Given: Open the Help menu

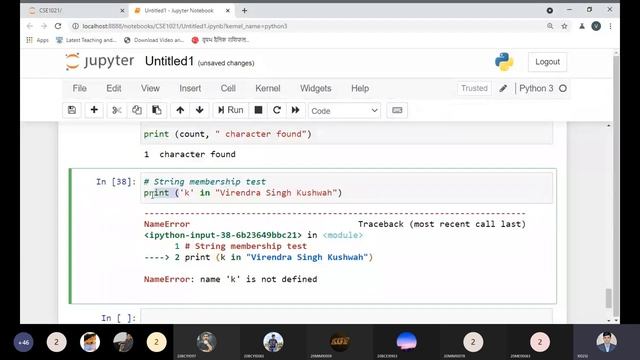Looking at the screenshot, I should pos(360,89).
